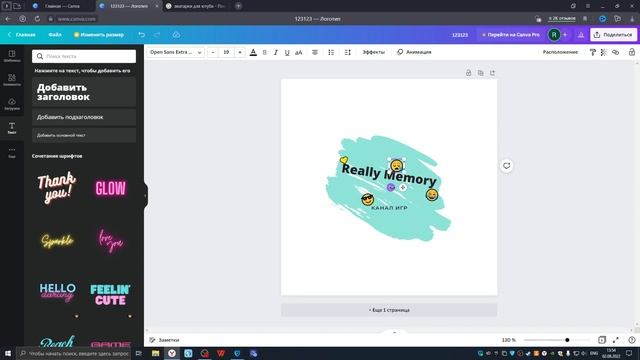Image resolution: width=640 pixels, height=360 pixels.
Task: Lock the page icon above canvas
Action: (469, 73)
